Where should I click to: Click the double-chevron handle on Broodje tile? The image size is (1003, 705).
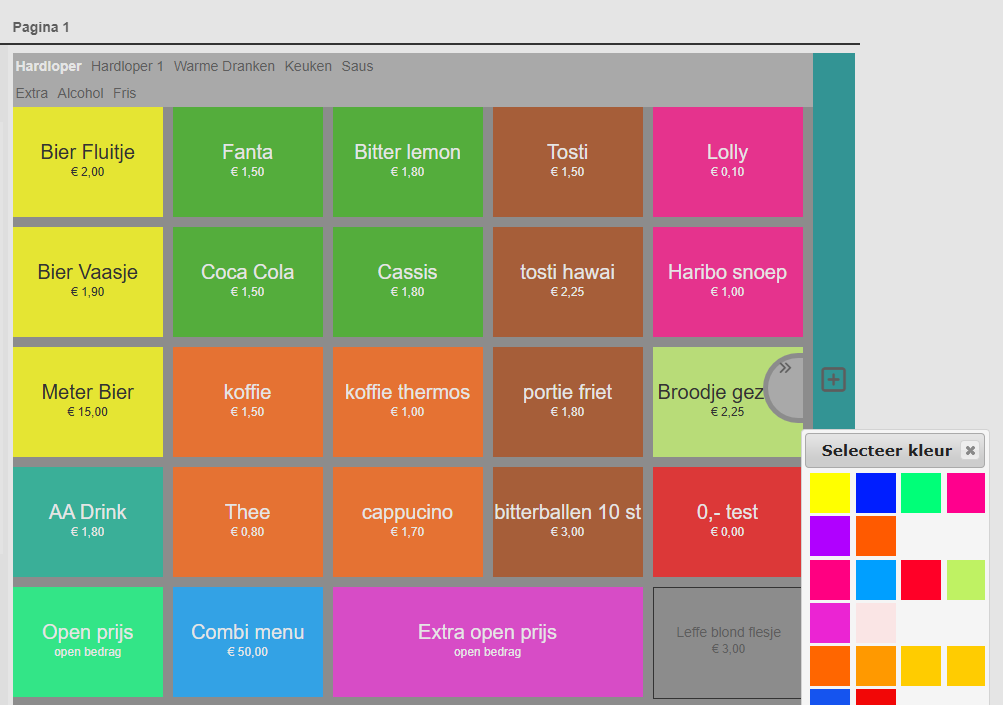pyautogui.click(x=786, y=368)
